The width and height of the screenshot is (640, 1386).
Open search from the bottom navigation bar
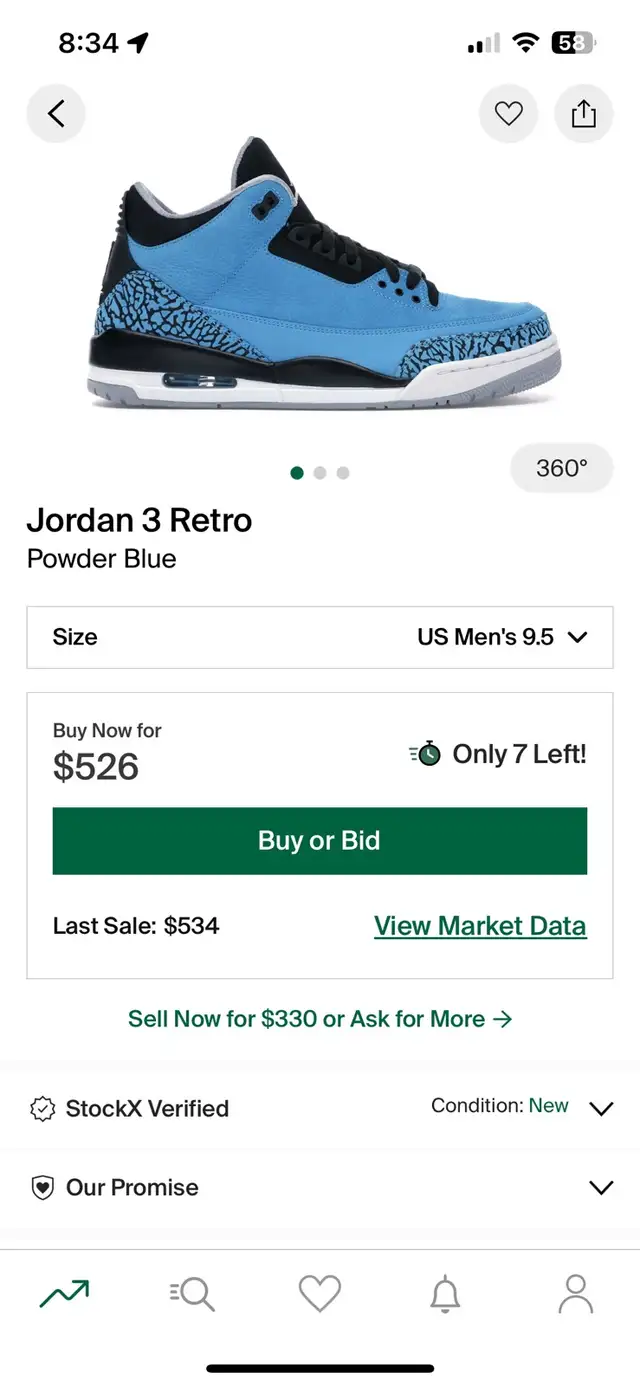192,1293
